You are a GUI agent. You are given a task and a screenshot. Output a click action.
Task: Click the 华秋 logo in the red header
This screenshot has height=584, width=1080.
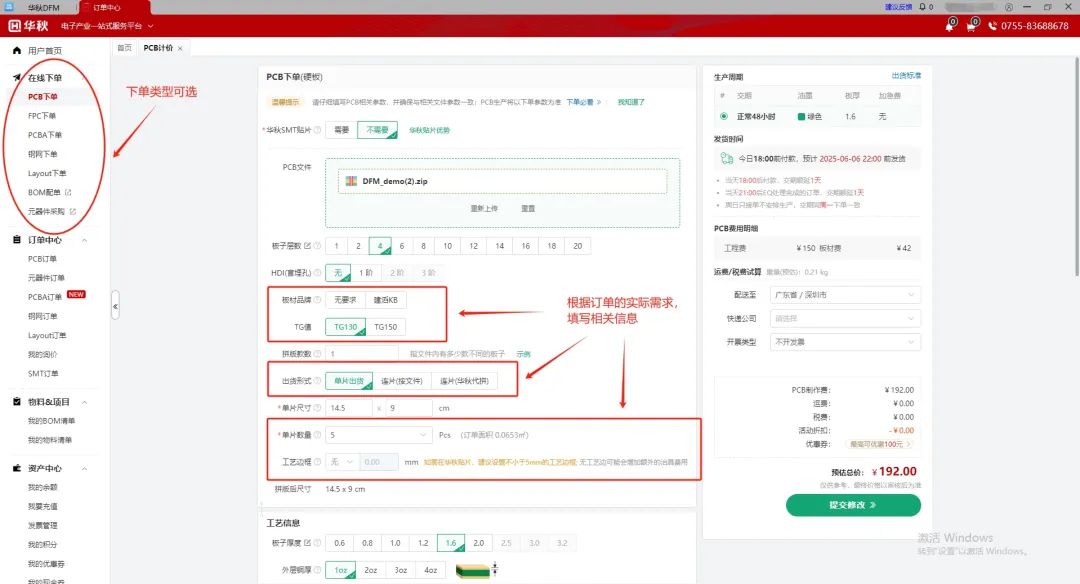pos(28,26)
